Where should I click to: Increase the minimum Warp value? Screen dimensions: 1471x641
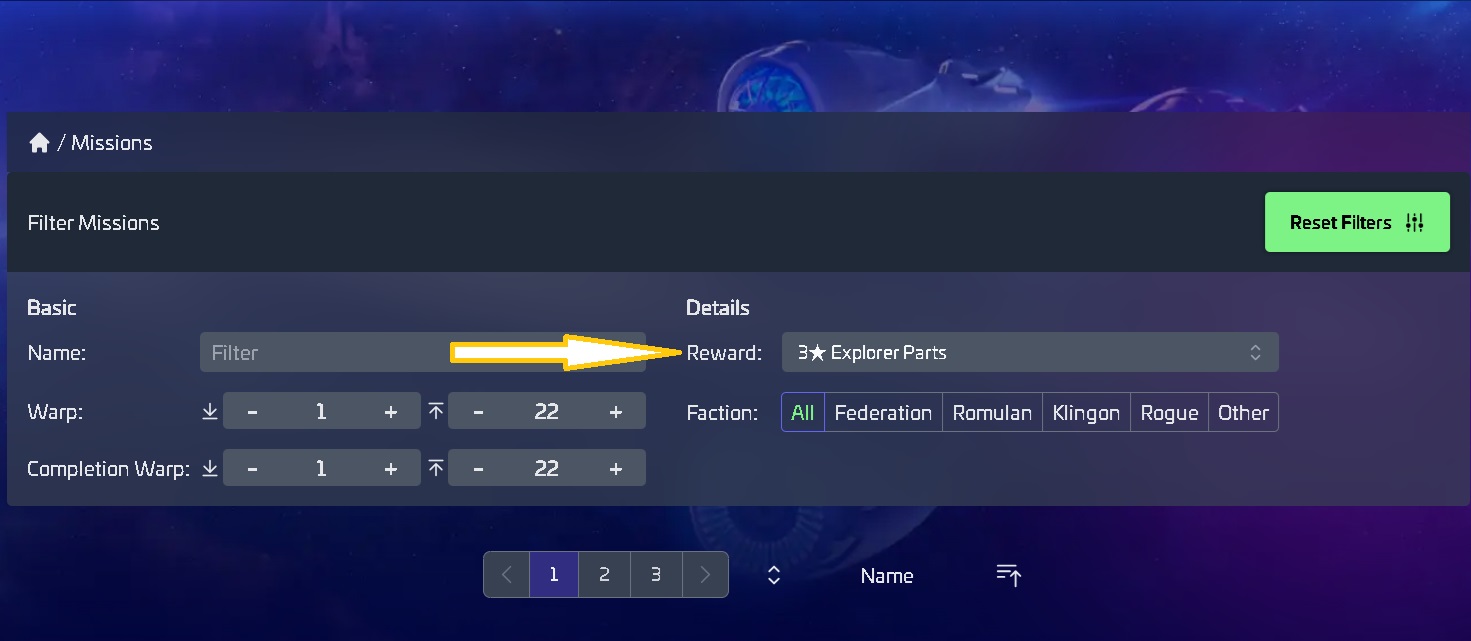[x=390, y=412]
